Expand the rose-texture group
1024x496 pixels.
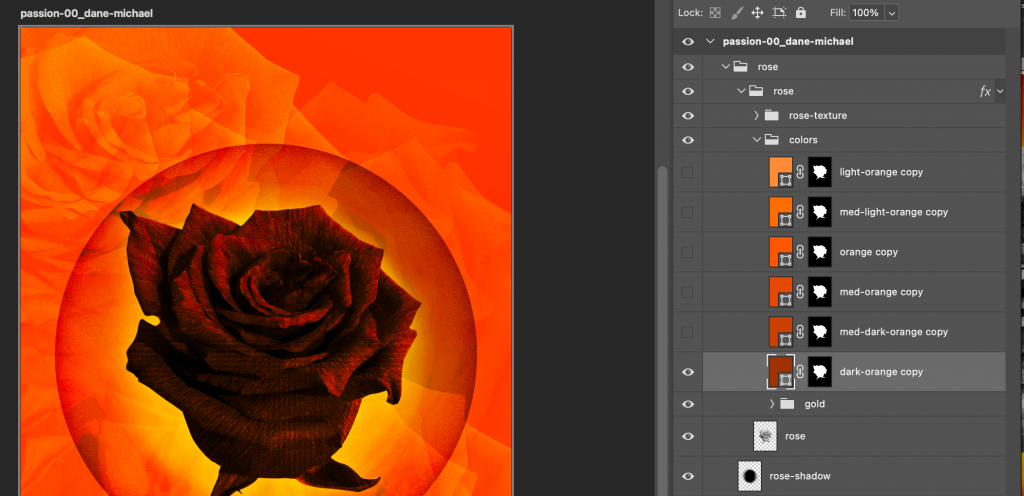pyautogui.click(x=756, y=116)
